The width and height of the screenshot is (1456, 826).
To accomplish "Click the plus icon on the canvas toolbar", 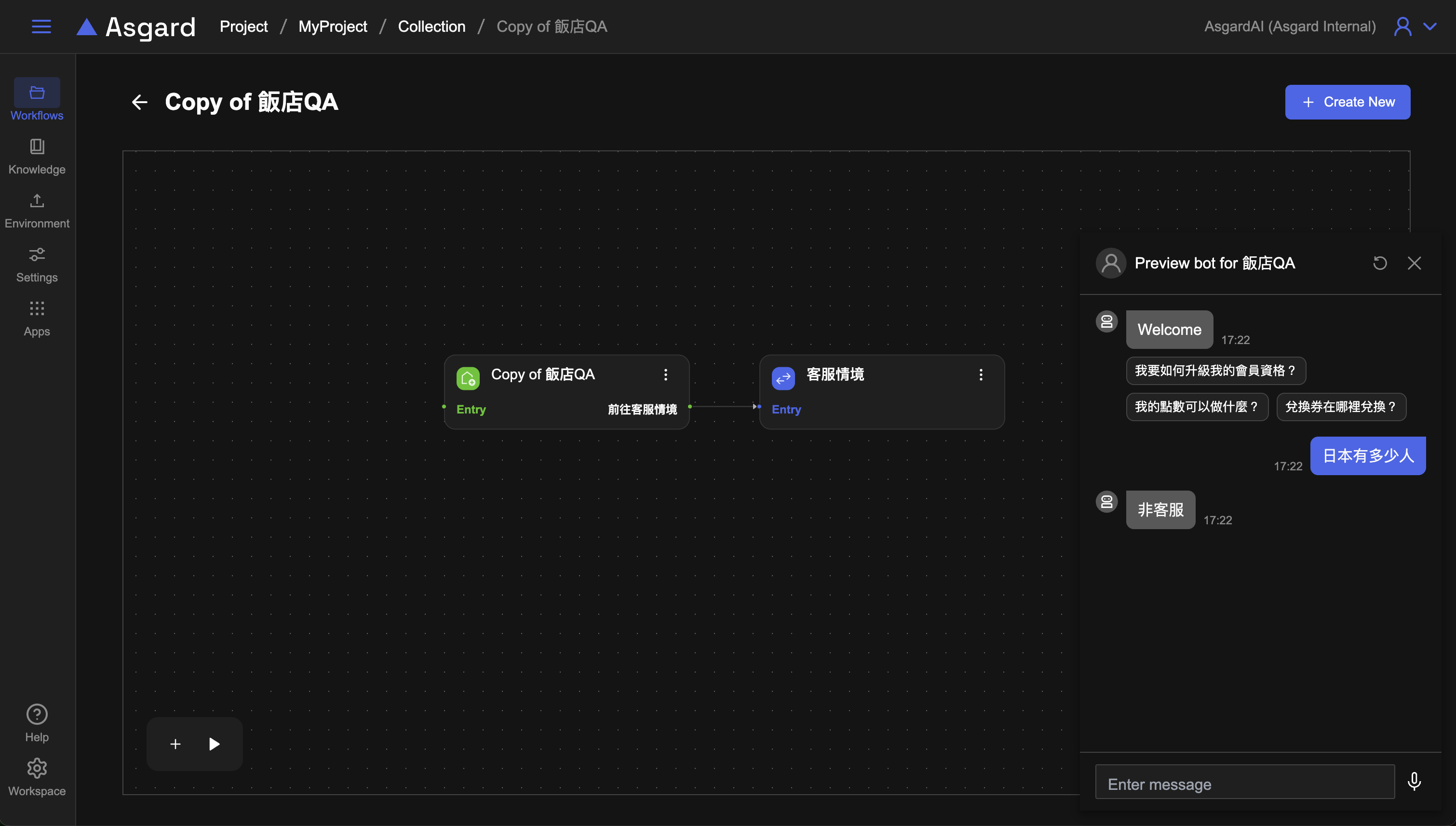I will click(175, 744).
